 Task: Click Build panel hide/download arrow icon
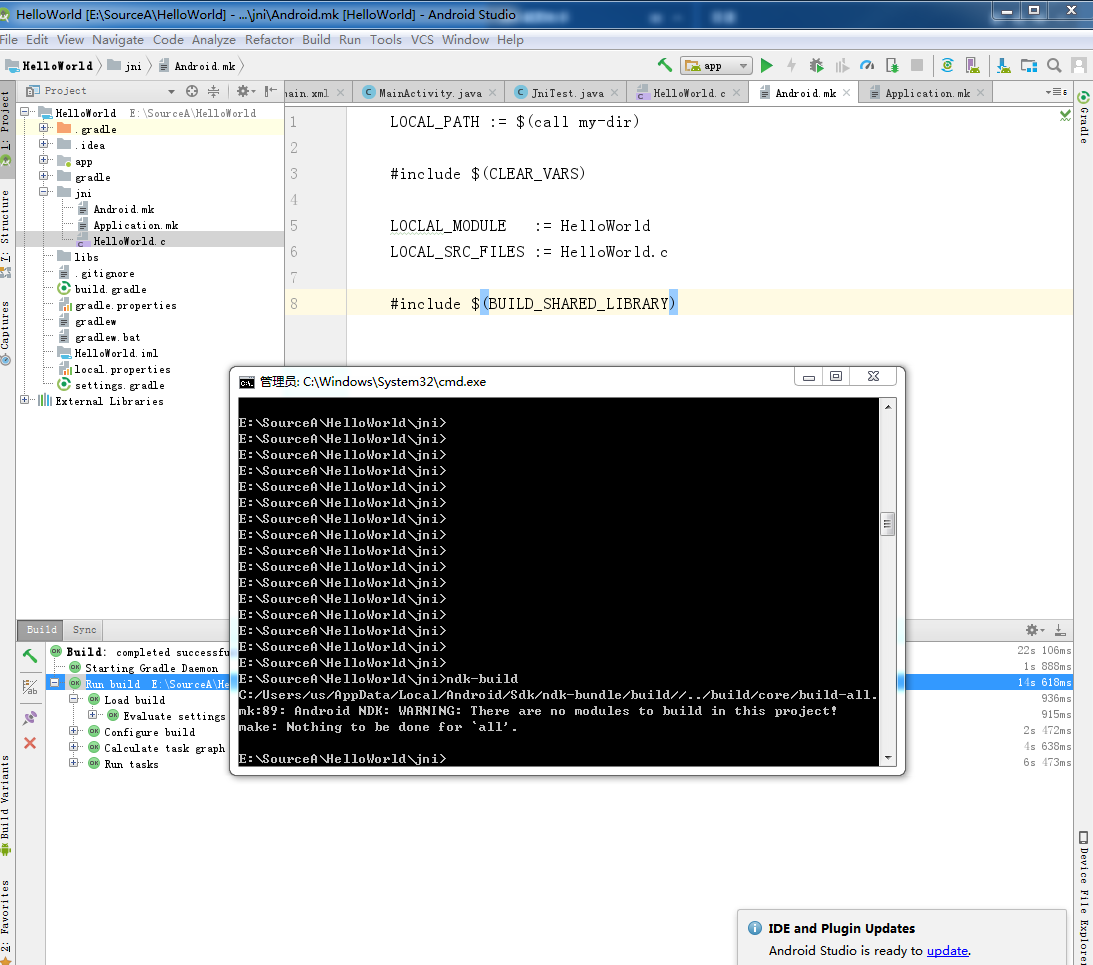(x=1060, y=630)
